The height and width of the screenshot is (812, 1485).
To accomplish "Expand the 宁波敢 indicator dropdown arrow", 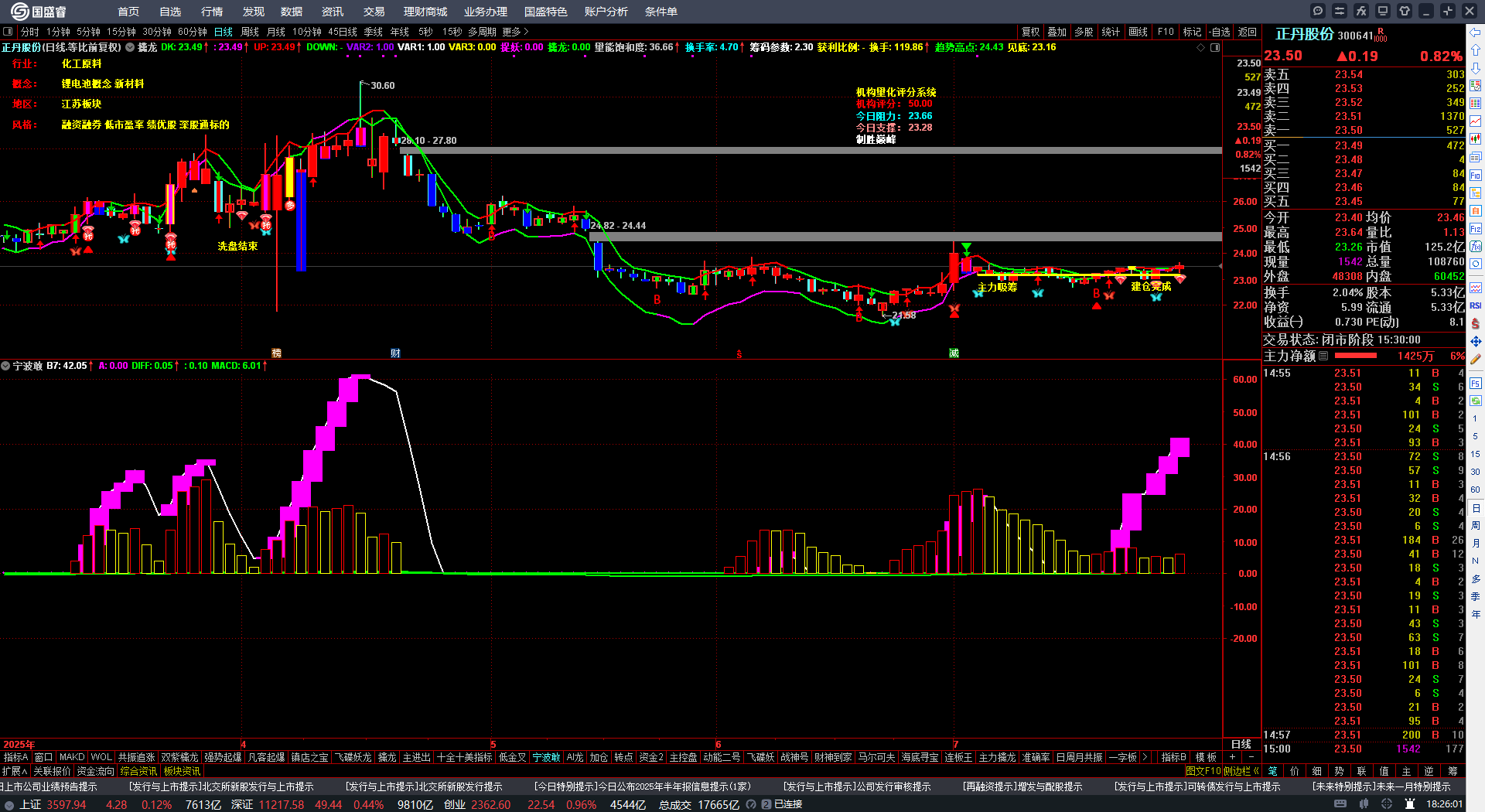I will (x=5, y=366).
